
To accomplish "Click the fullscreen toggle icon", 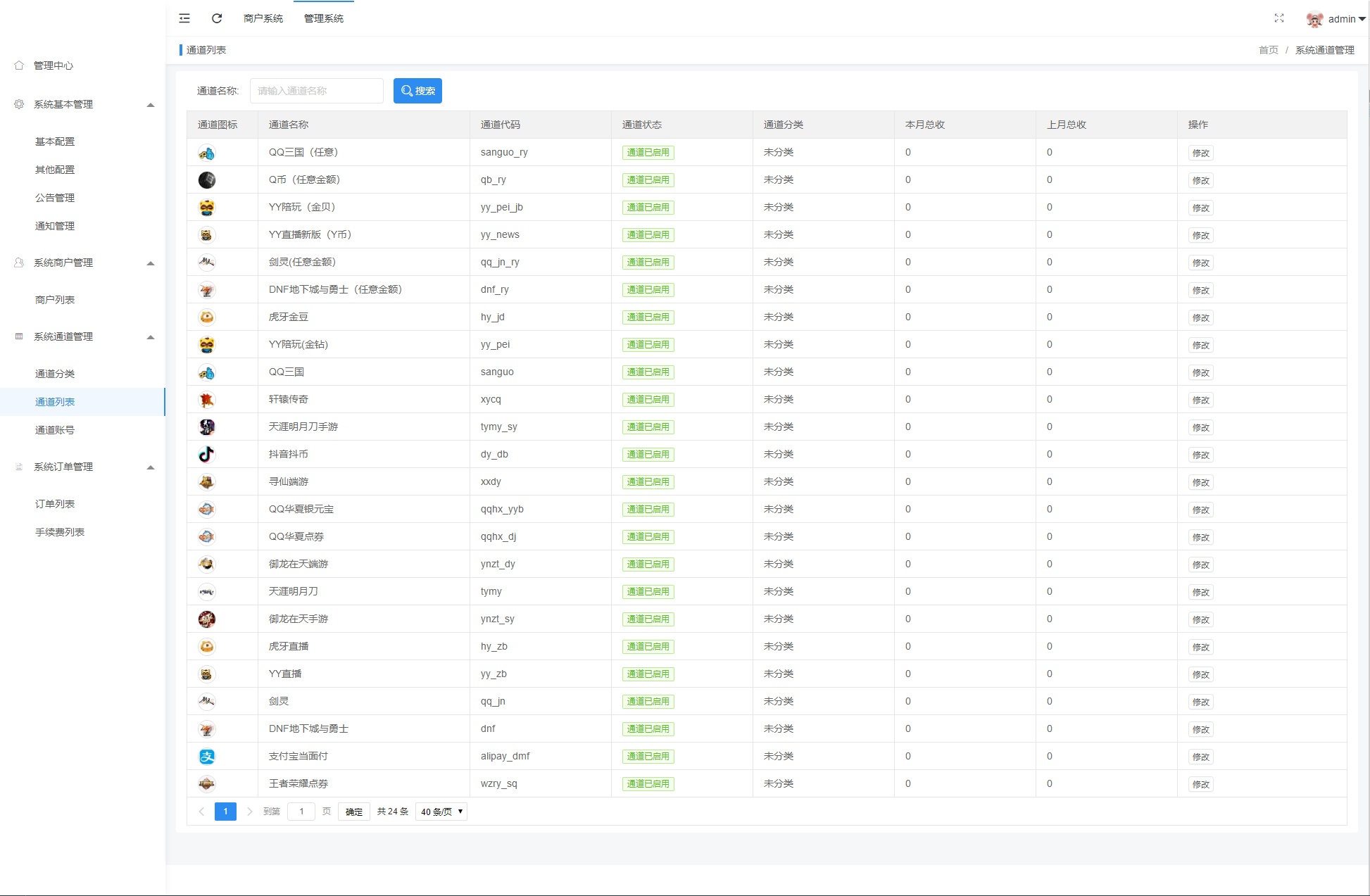I will (x=1278, y=18).
